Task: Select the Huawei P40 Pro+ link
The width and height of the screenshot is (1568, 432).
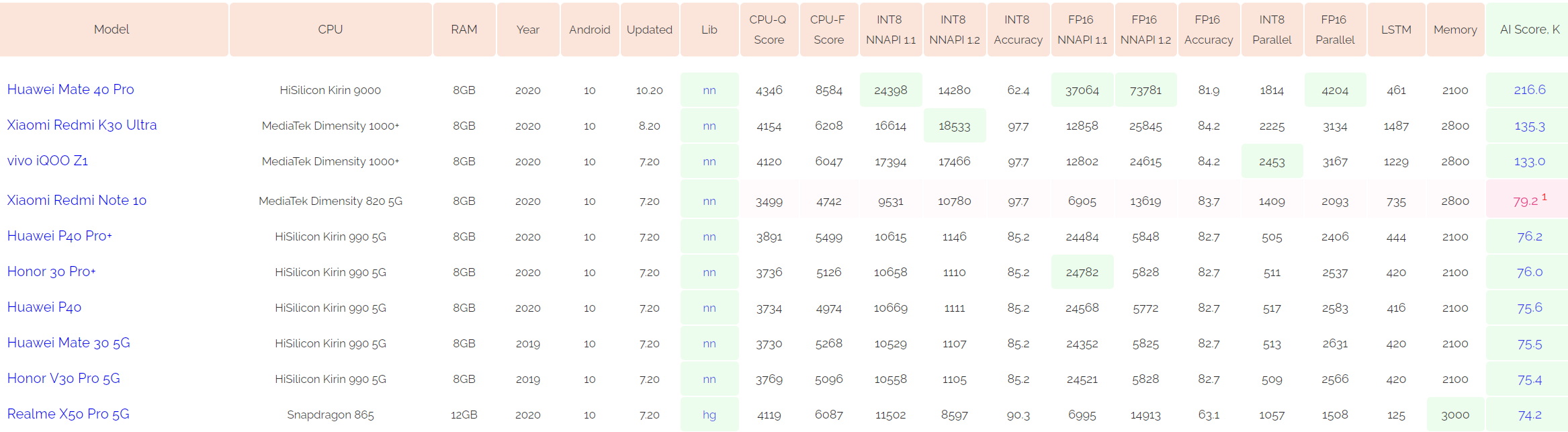Action: (60, 236)
